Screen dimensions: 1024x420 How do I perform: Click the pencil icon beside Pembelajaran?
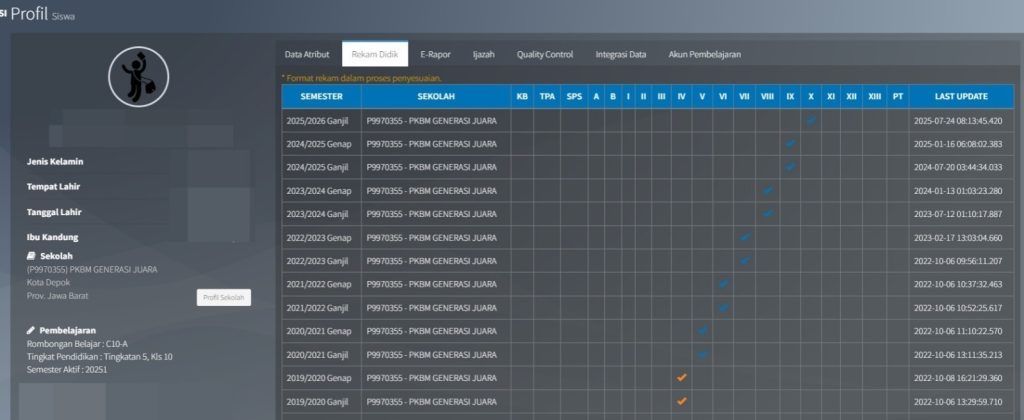coord(31,330)
